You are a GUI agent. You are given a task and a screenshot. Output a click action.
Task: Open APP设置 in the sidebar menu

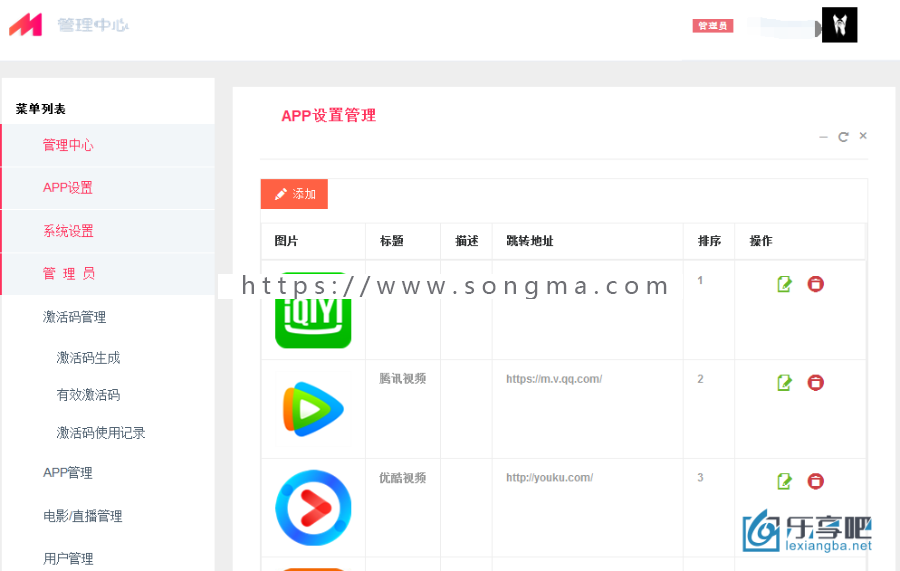(108, 188)
